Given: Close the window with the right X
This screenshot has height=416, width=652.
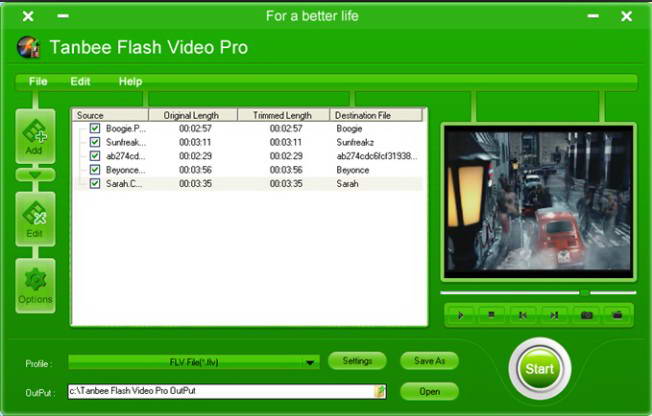Looking at the screenshot, I should [x=626, y=16].
